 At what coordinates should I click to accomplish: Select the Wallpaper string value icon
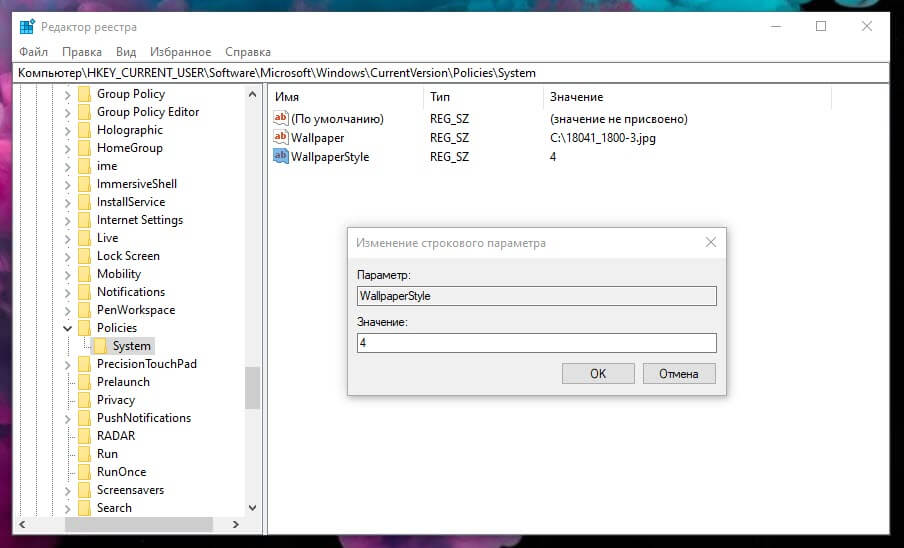[x=281, y=137]
